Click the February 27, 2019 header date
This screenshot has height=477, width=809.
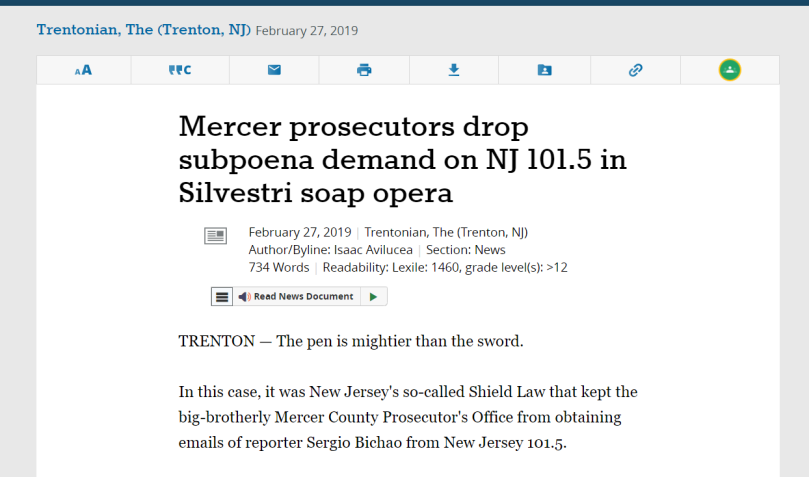tap(306, 31)
